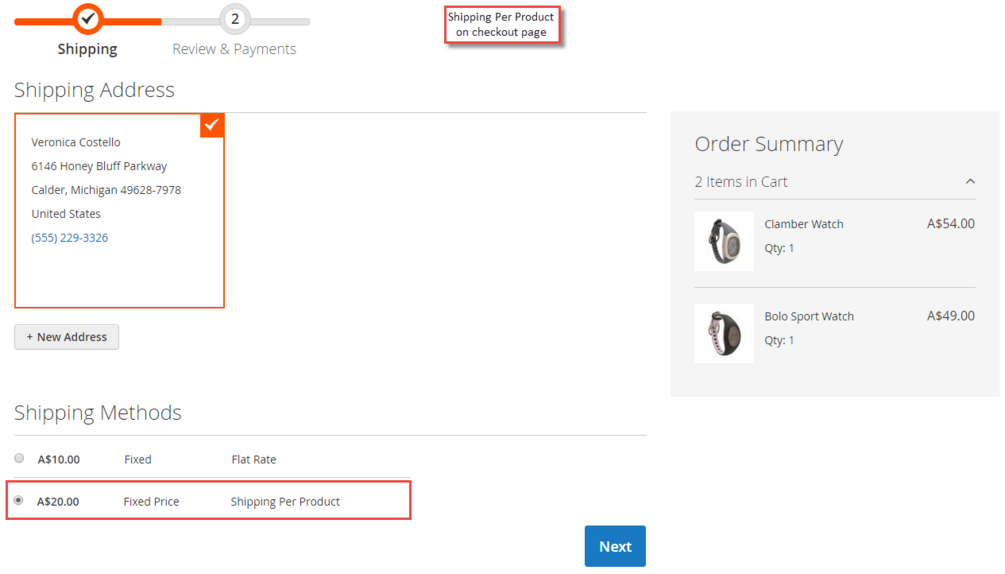This screenshot has width=1005, height=574.
Task: Click the 2 Items in Cart heading
Action: [x=741, y=182]
